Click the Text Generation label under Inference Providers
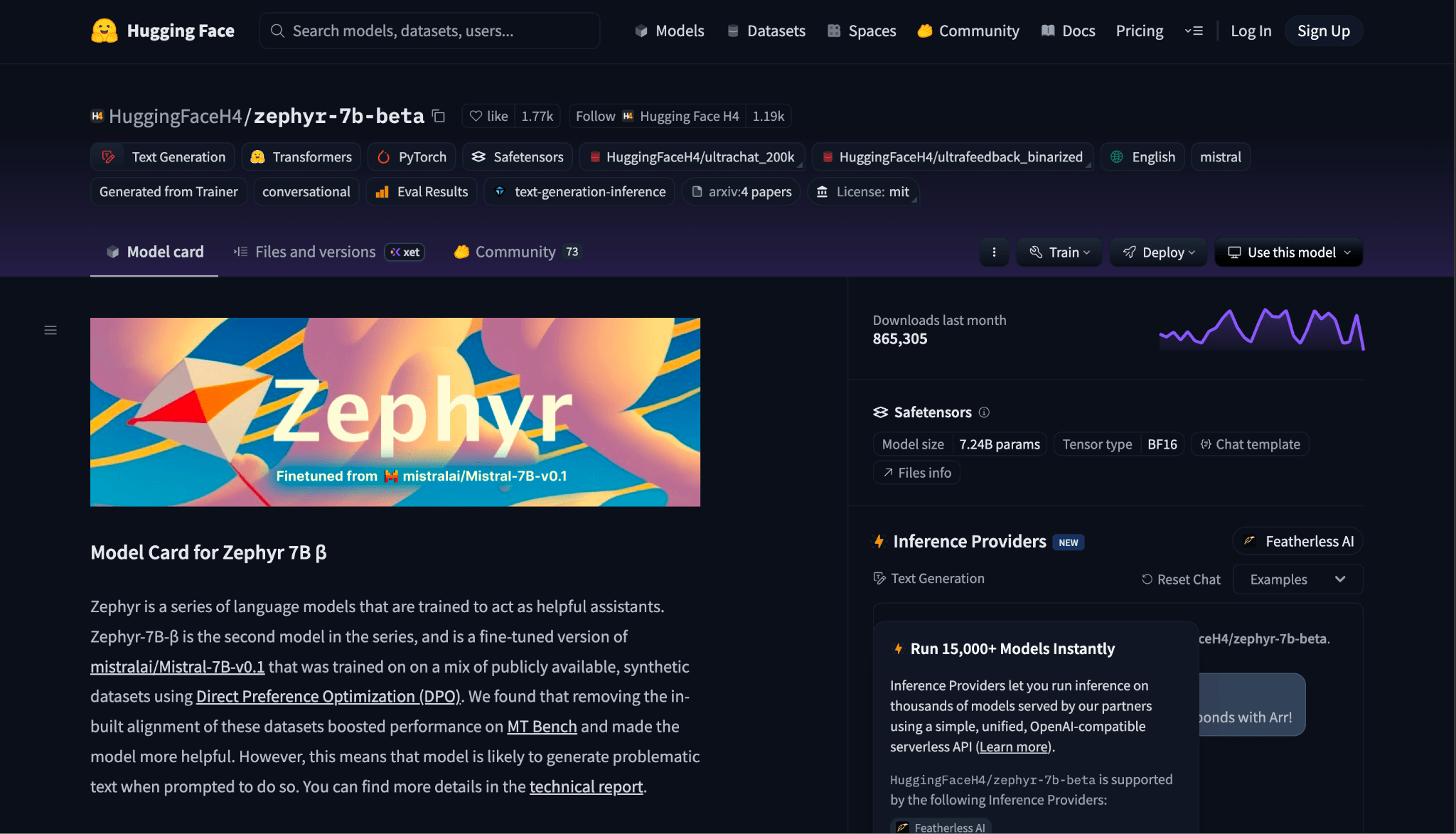This screenshot has height=834, width=1456. point(929,579)
